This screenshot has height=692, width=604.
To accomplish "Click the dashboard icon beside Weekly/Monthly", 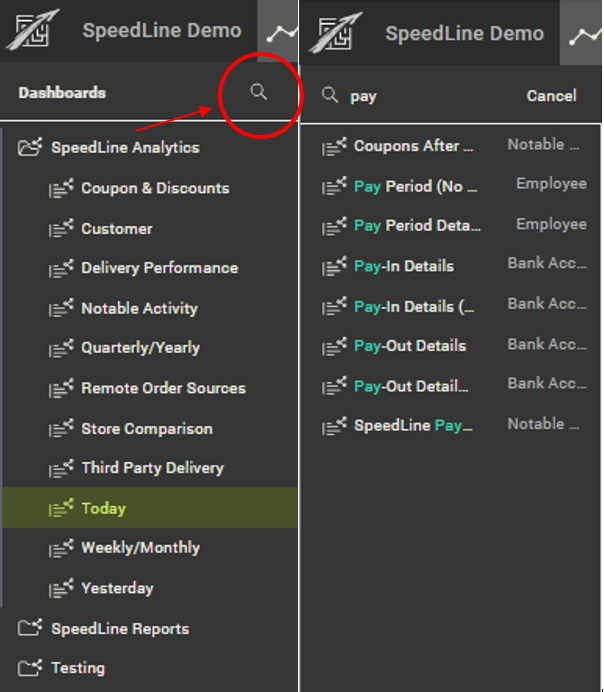I will point(61,548).
